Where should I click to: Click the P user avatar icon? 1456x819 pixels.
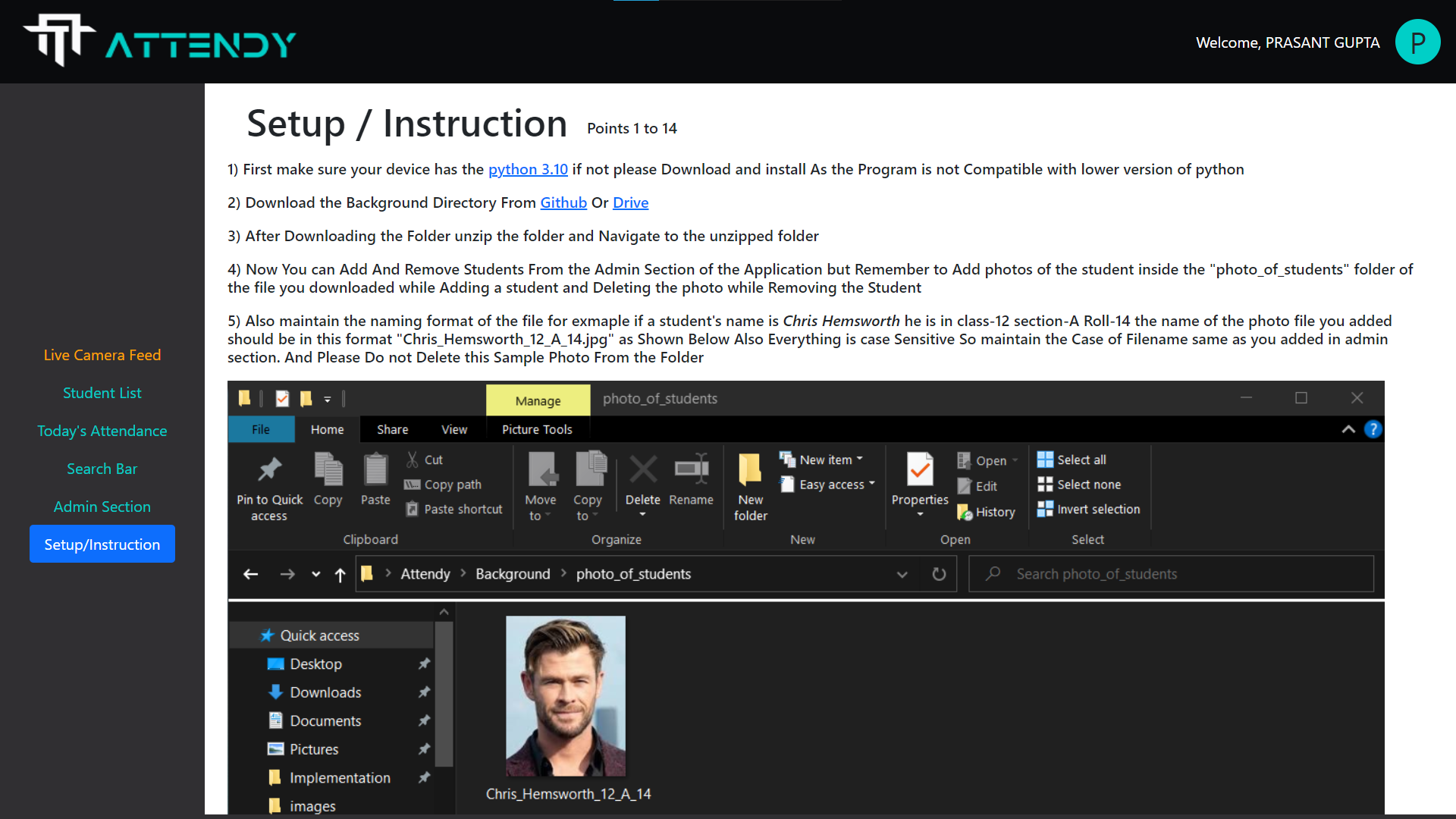point(1417,42)
